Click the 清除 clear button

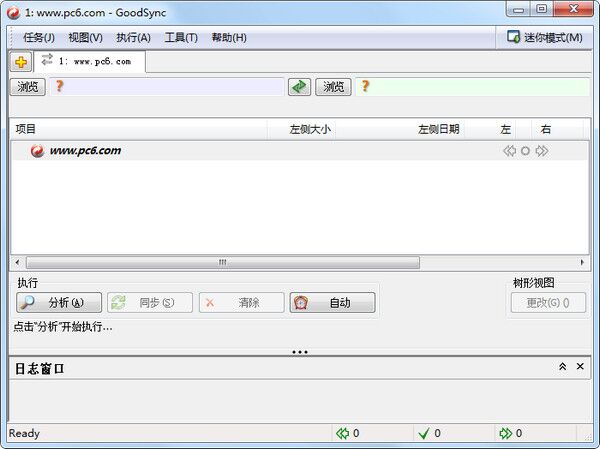[x=241, y=303]
